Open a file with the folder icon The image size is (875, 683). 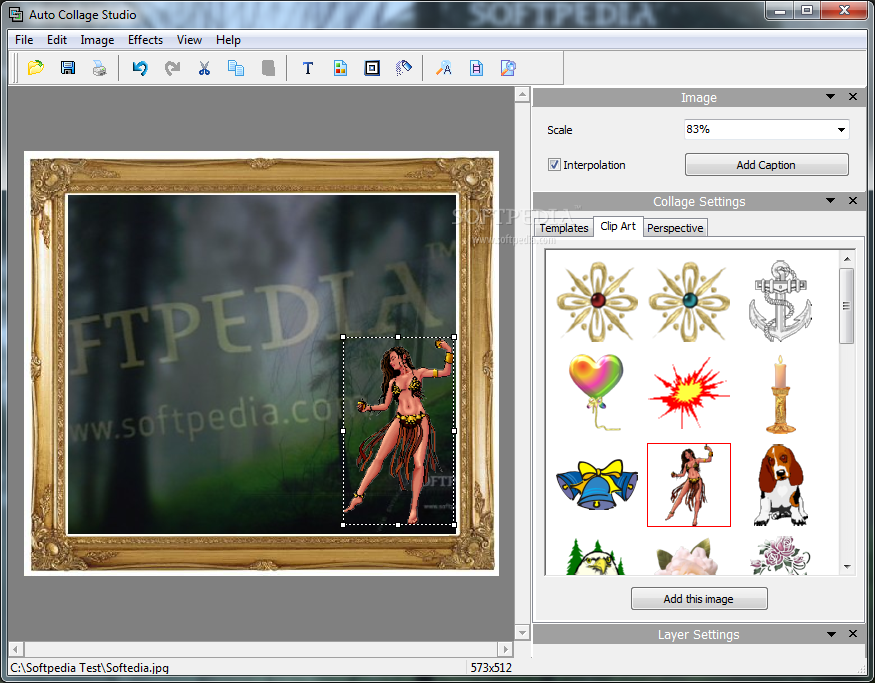(x=36, y=68)
